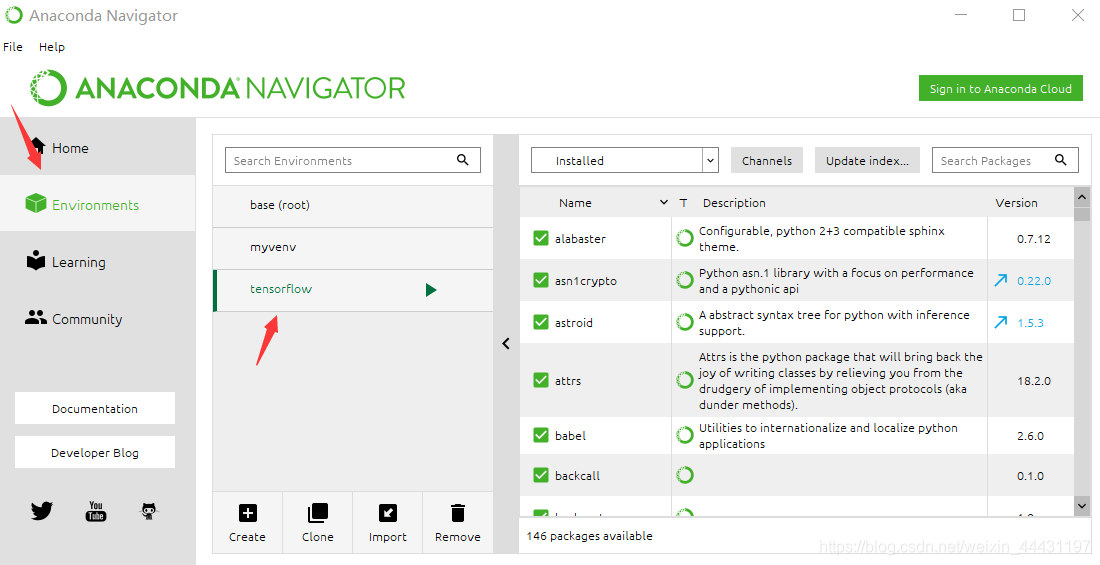Click Update index button
The width and height of the screenshot is (1100, 565).
[x=867, y=160]
